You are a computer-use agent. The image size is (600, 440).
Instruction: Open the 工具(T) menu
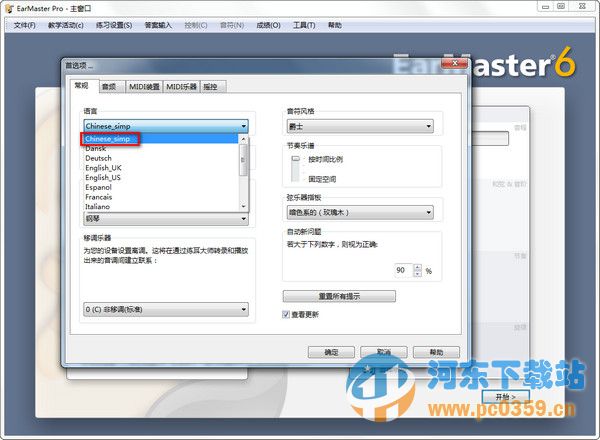click(304, 25)
